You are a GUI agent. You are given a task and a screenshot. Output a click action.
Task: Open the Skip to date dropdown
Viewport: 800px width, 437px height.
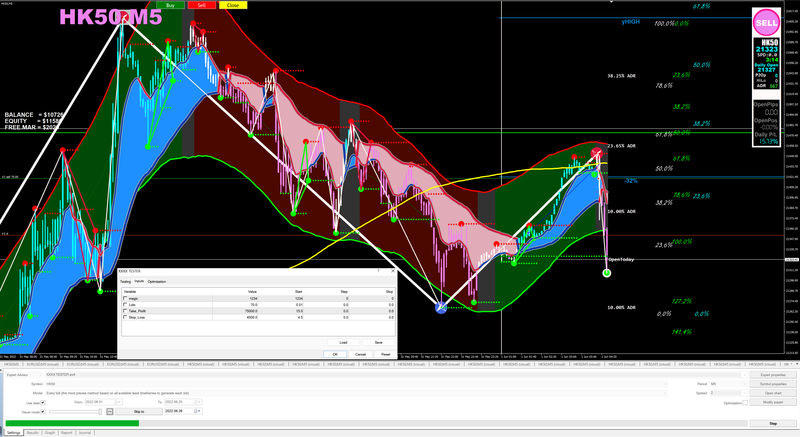coord(198,411)
